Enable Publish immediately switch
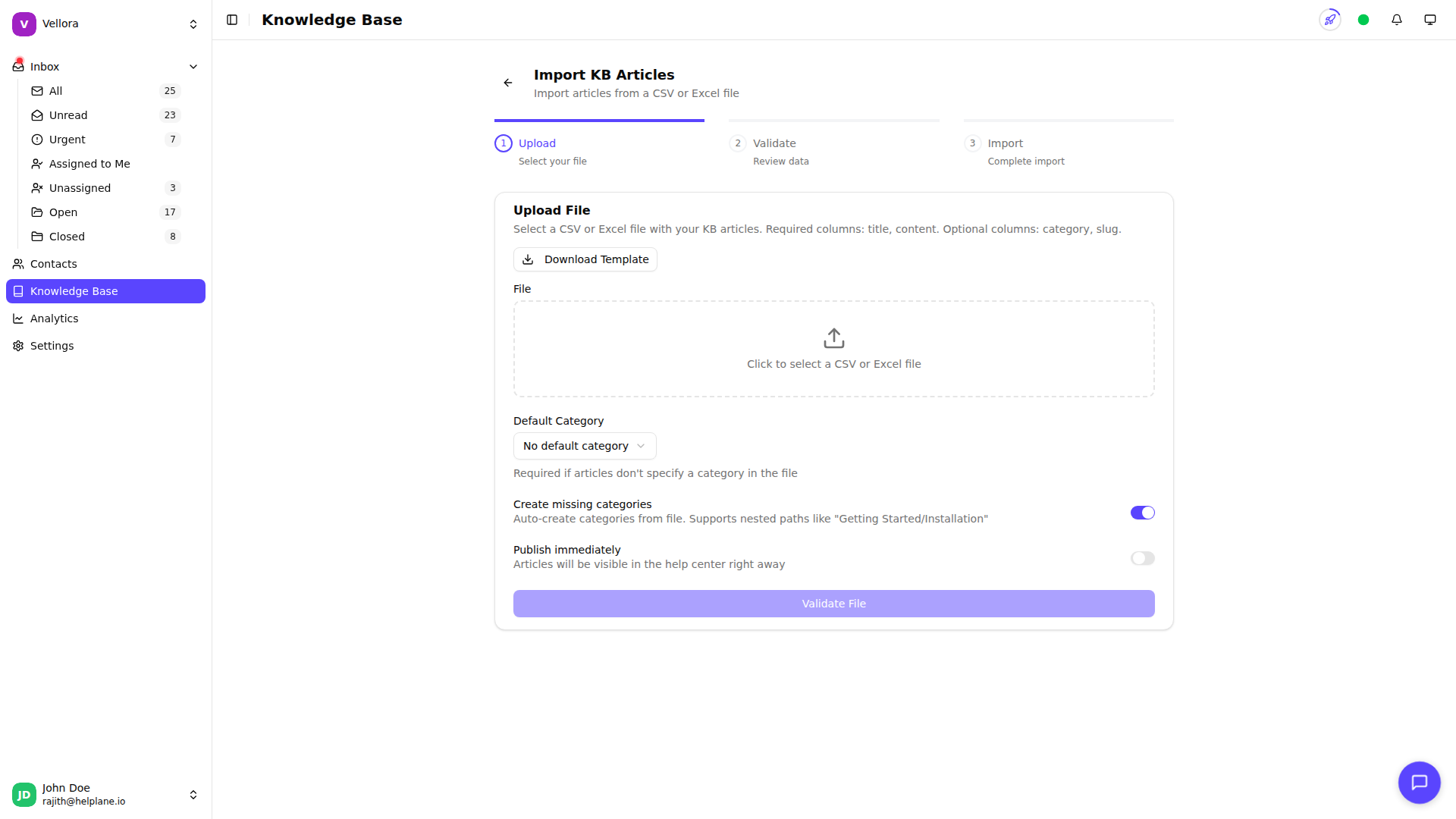Viewport: 1456px width, 819px height. point(1143,558)
